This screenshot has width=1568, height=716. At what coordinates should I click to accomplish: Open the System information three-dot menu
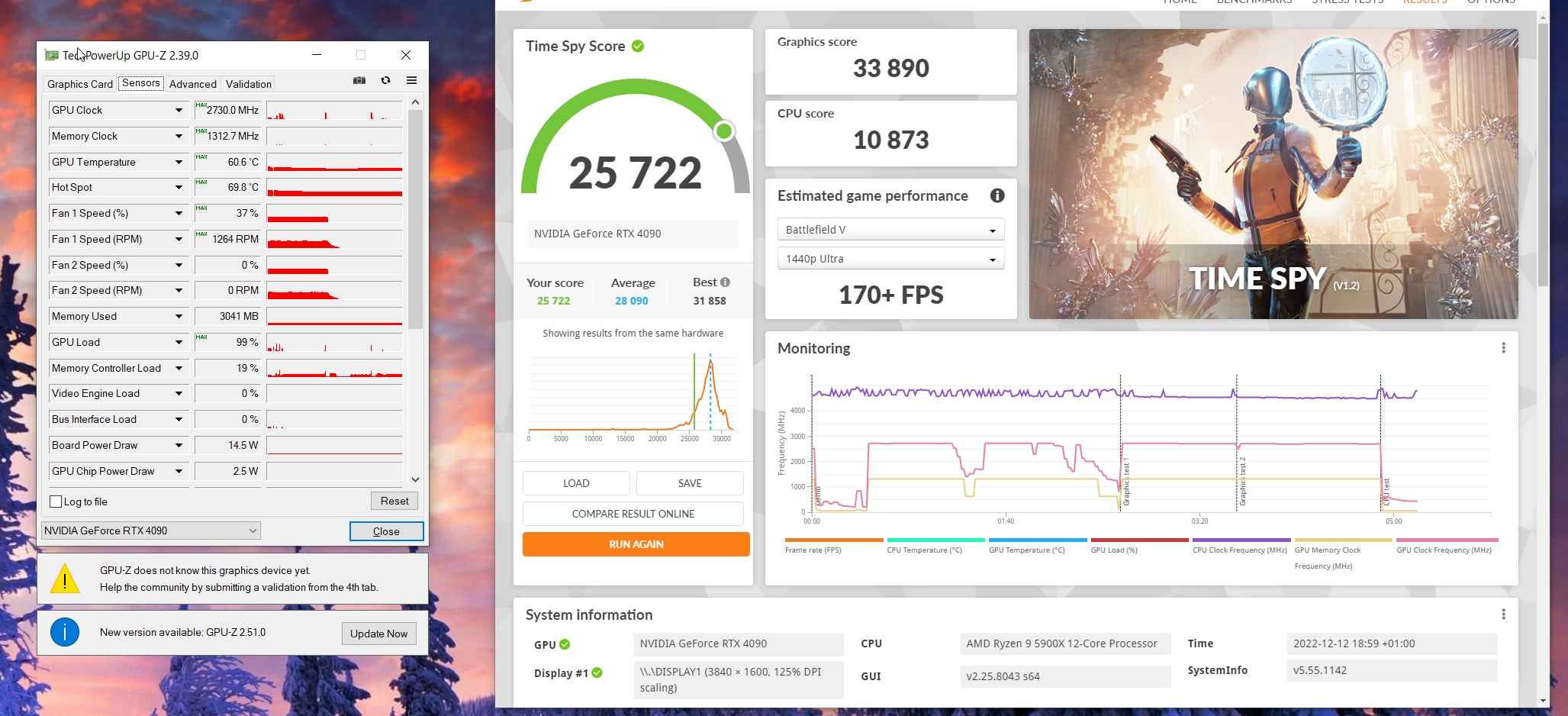click(1503, 614)
